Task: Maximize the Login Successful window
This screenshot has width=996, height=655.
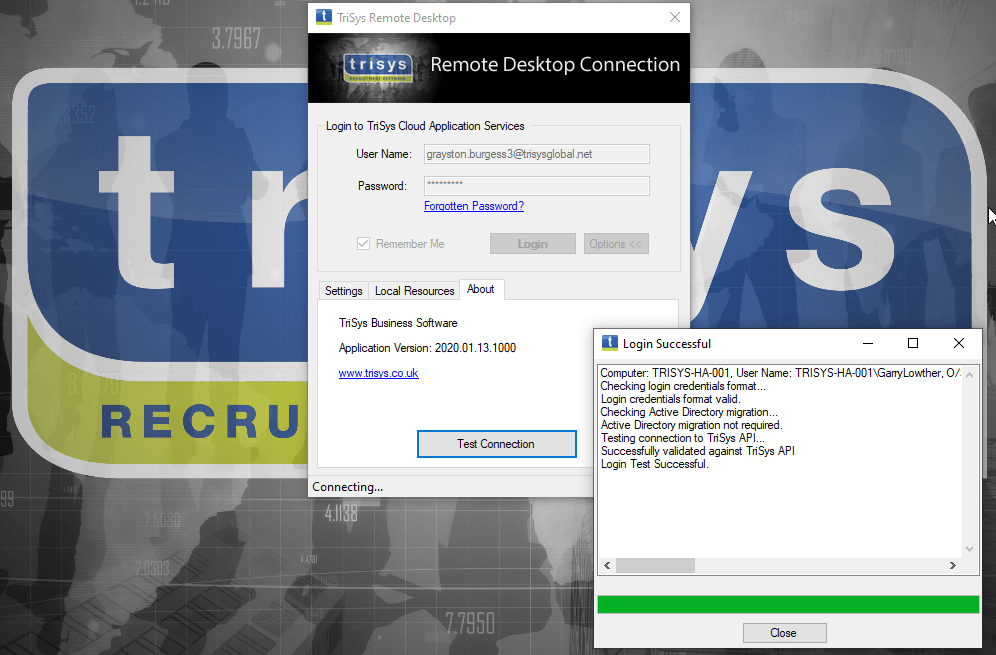Action: (913, 343)
